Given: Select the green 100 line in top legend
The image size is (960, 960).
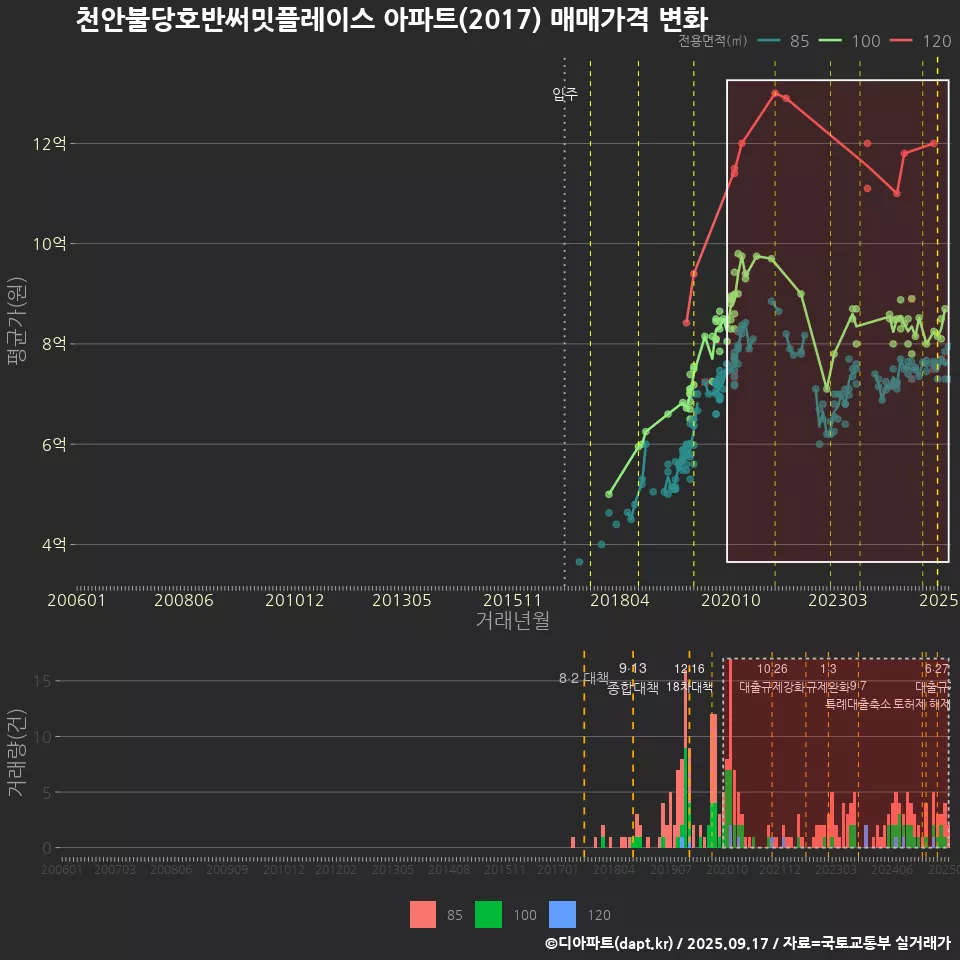Looking at the screenshot, I should [830, 41].
